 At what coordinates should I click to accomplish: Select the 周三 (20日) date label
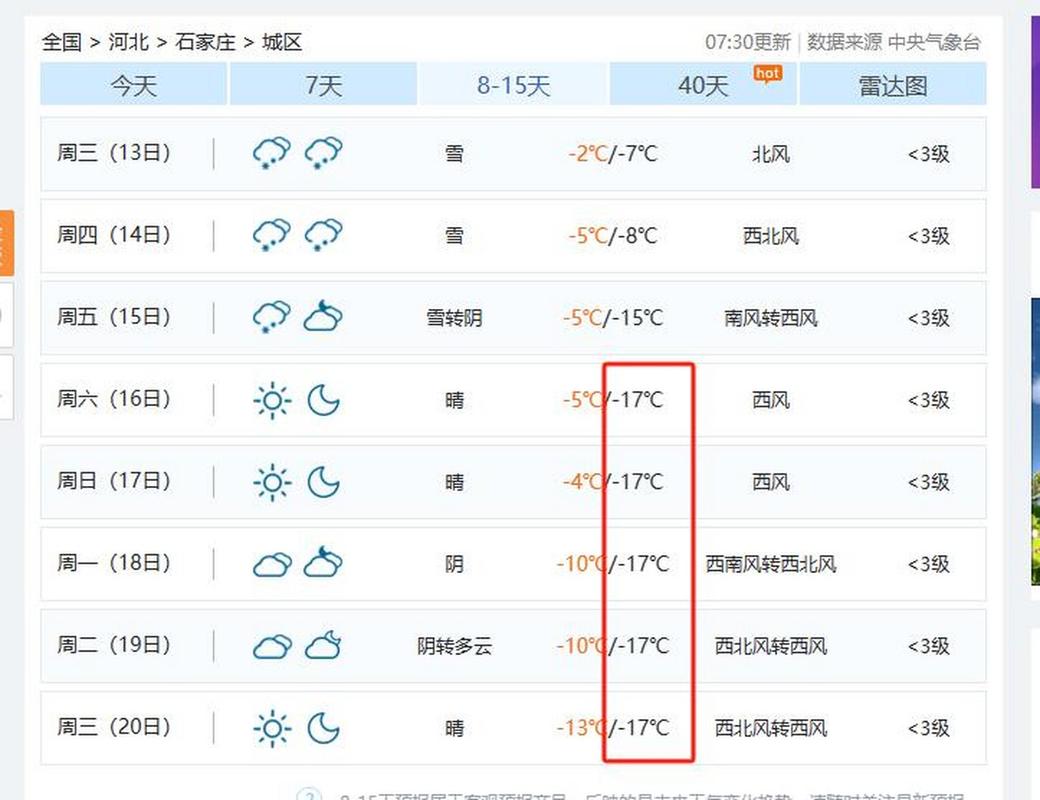pyautogui.click(x=113, y=727)
